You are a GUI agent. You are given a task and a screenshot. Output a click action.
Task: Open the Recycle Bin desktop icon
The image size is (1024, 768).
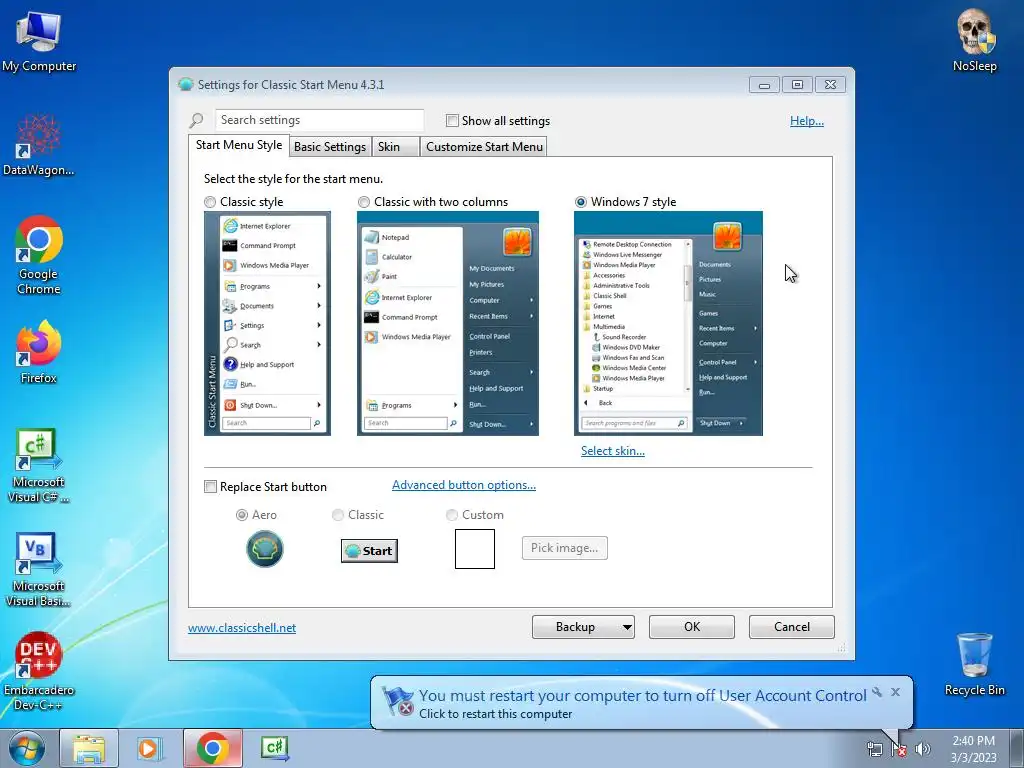pyautogui.click(x=974, y=664)
